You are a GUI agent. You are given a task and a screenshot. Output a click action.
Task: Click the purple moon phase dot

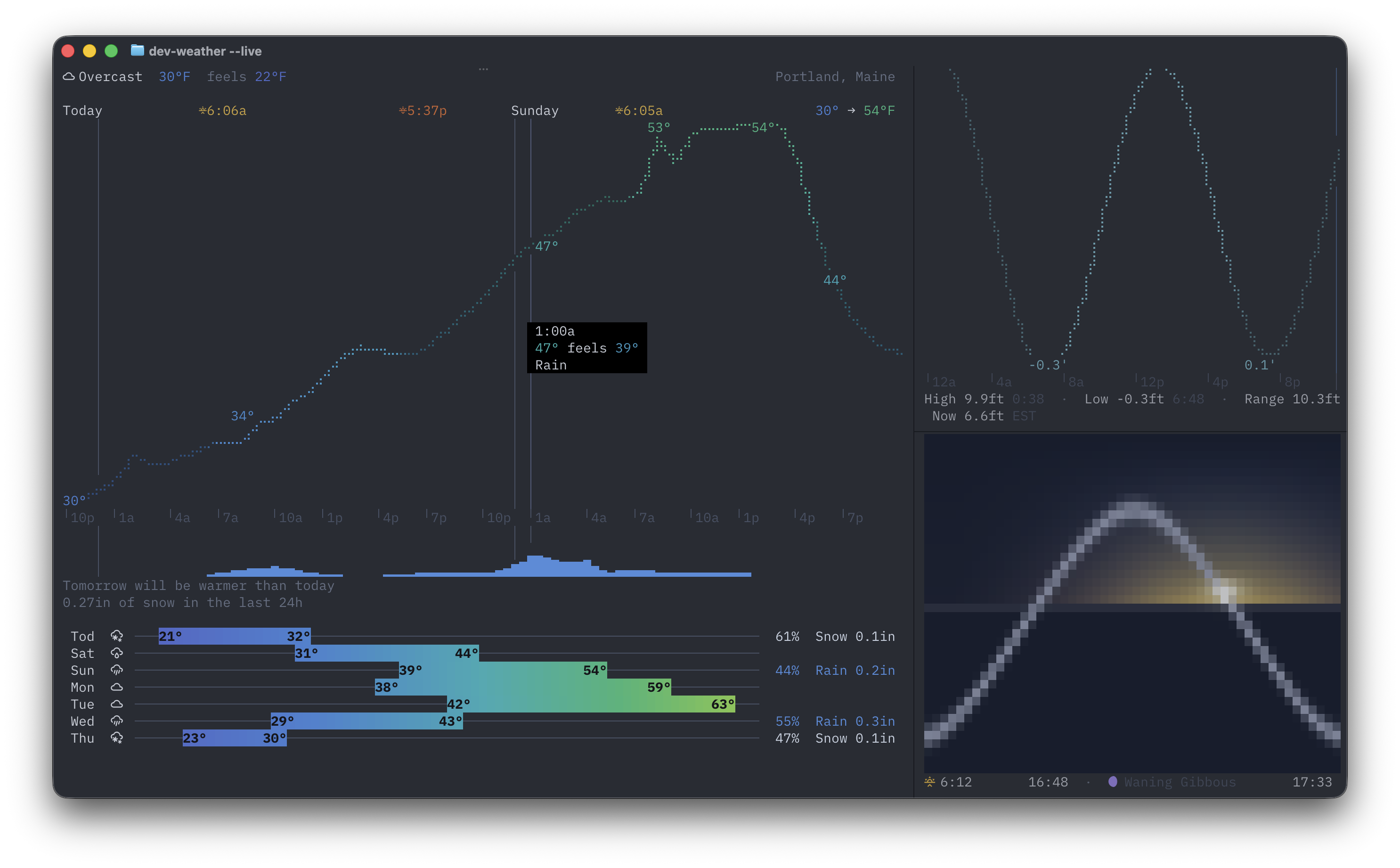(x=1113, y=781)
